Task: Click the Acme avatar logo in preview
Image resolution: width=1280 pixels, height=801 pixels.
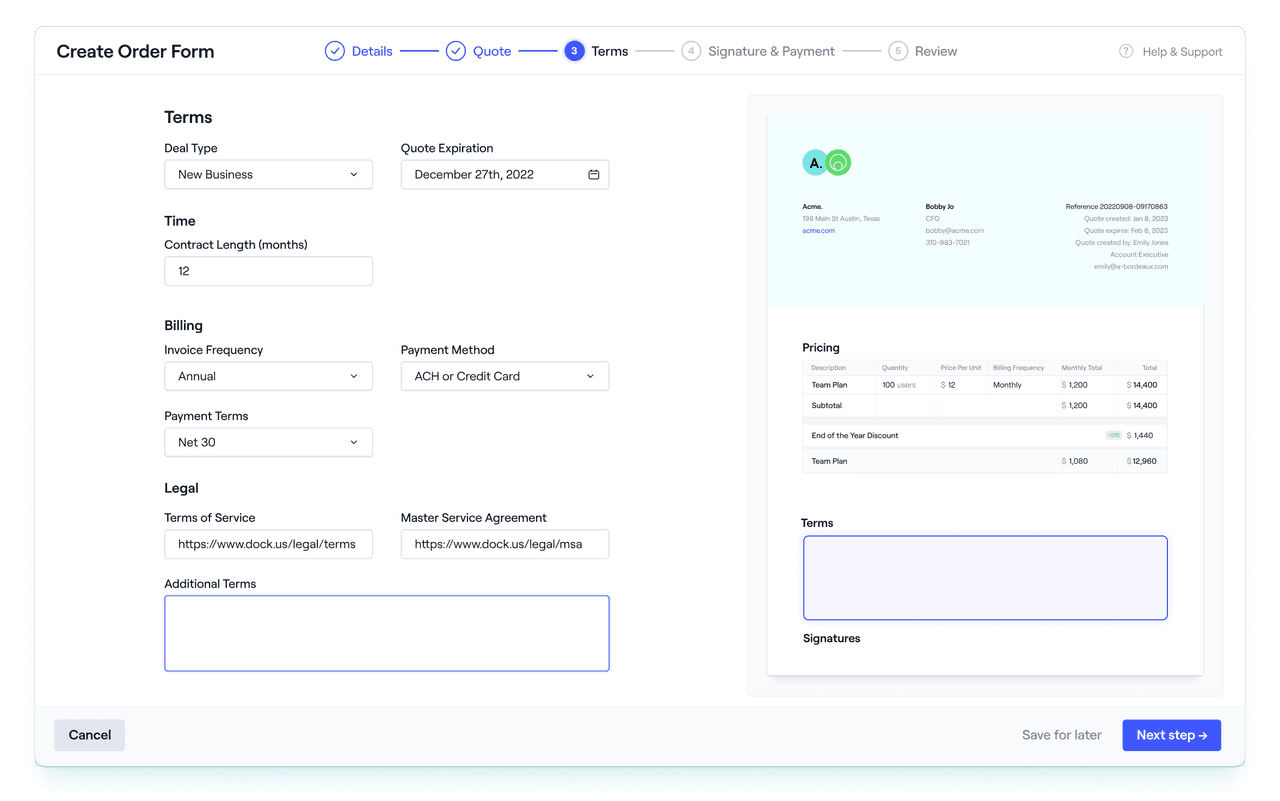Action: point(815,162)
